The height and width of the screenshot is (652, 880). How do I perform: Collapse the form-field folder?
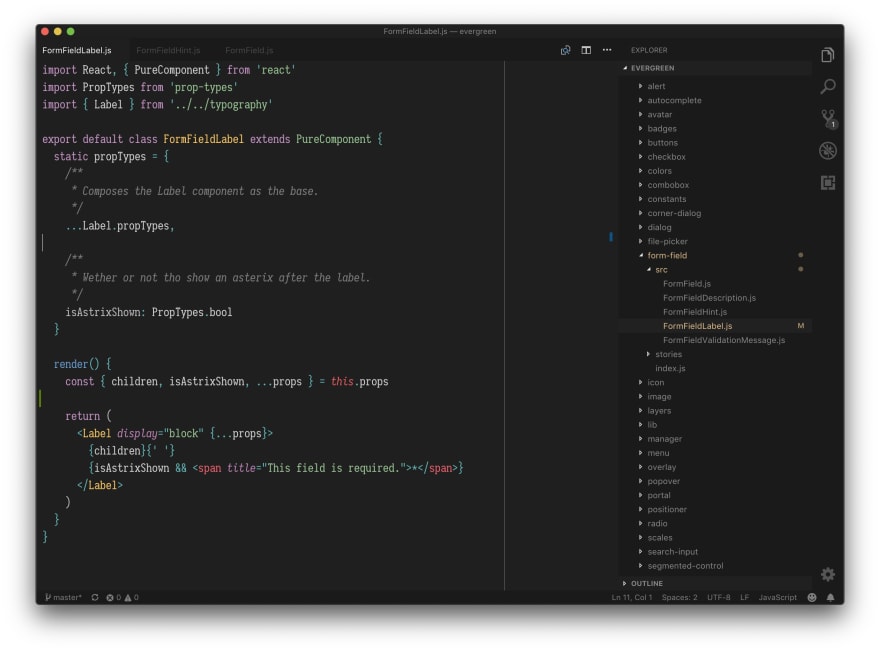coord(716,255)
